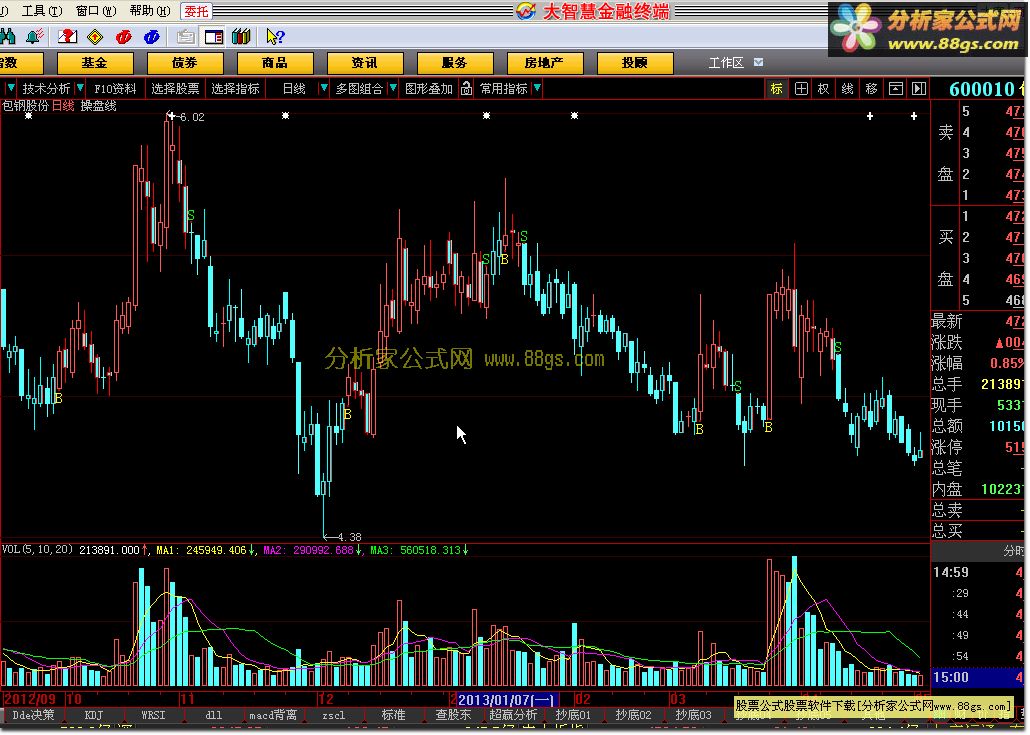
Task: Click the gray news card icon
Action: (x=186, y=37)
